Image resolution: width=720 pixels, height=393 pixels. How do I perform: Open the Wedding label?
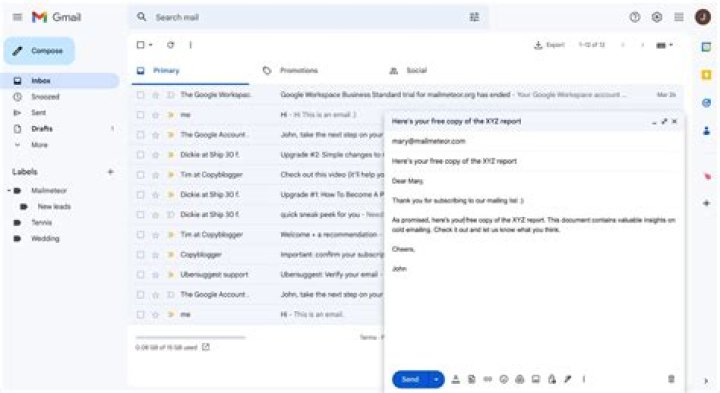point(45,239)
